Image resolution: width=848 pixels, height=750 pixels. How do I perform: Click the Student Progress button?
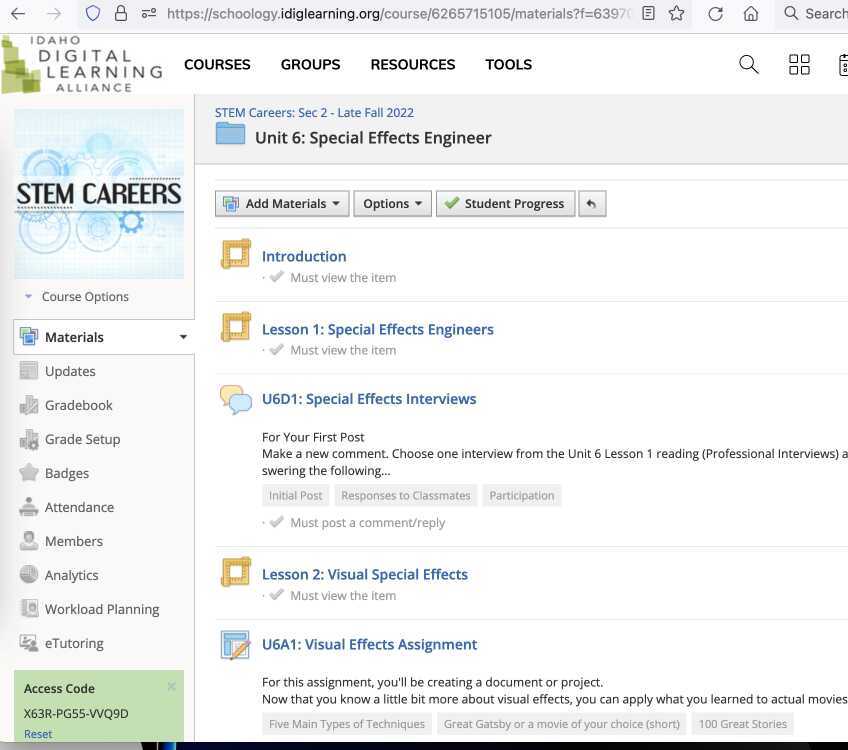coord(505,203)
